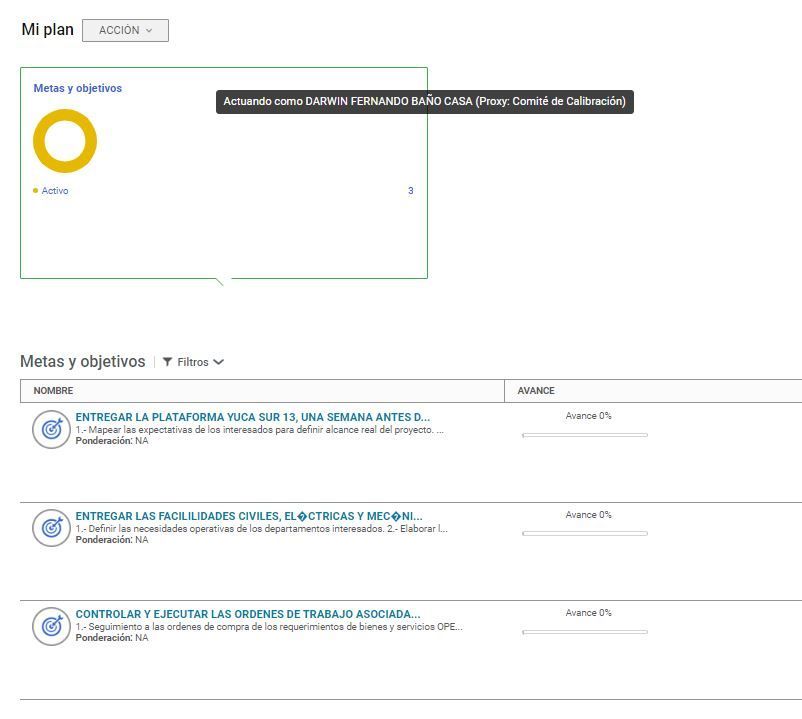Click description '1.- Seguimiento a las ordenes de compra'
This screenshot has width=802, height=719.
[x=269, y=627]
